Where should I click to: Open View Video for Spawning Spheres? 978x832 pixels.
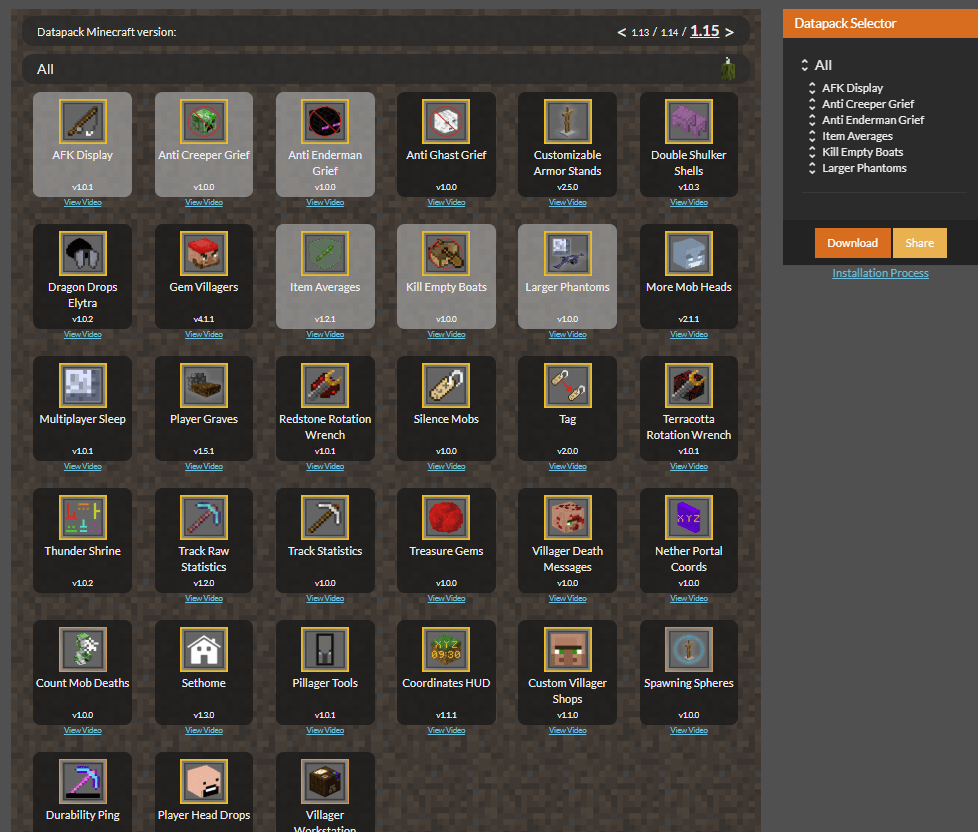(689, 730)
